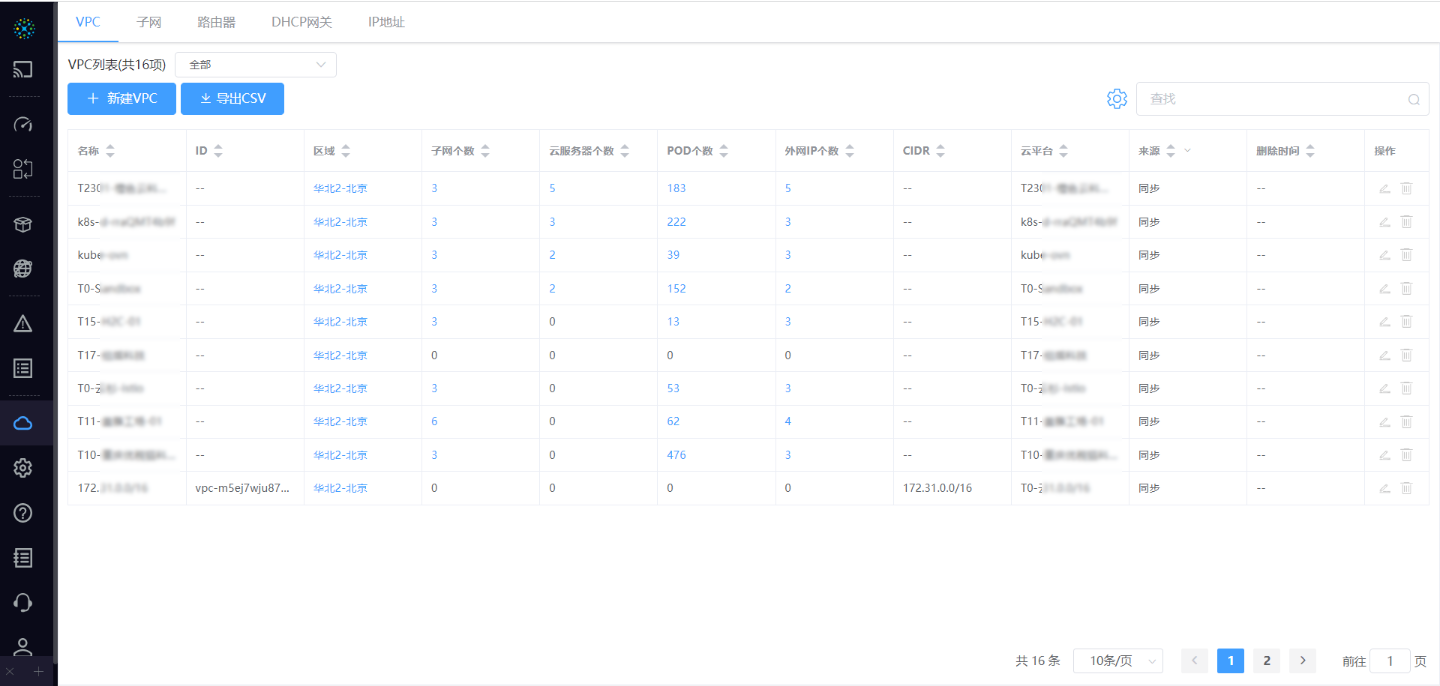Viewport: 1440px width, 686px height.
Task: Open the dashboard gauge icon in sidebar
Action: [x=23, y=125]
